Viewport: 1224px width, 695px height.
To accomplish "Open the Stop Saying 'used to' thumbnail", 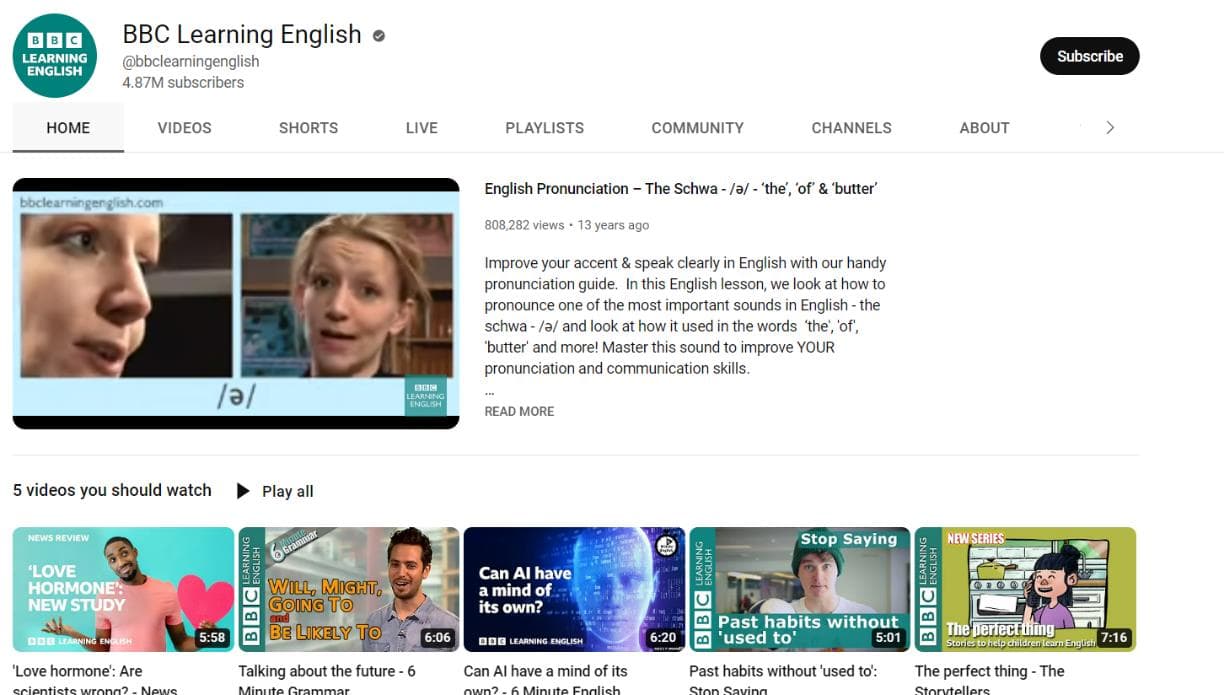I will [x=799, y=589].
